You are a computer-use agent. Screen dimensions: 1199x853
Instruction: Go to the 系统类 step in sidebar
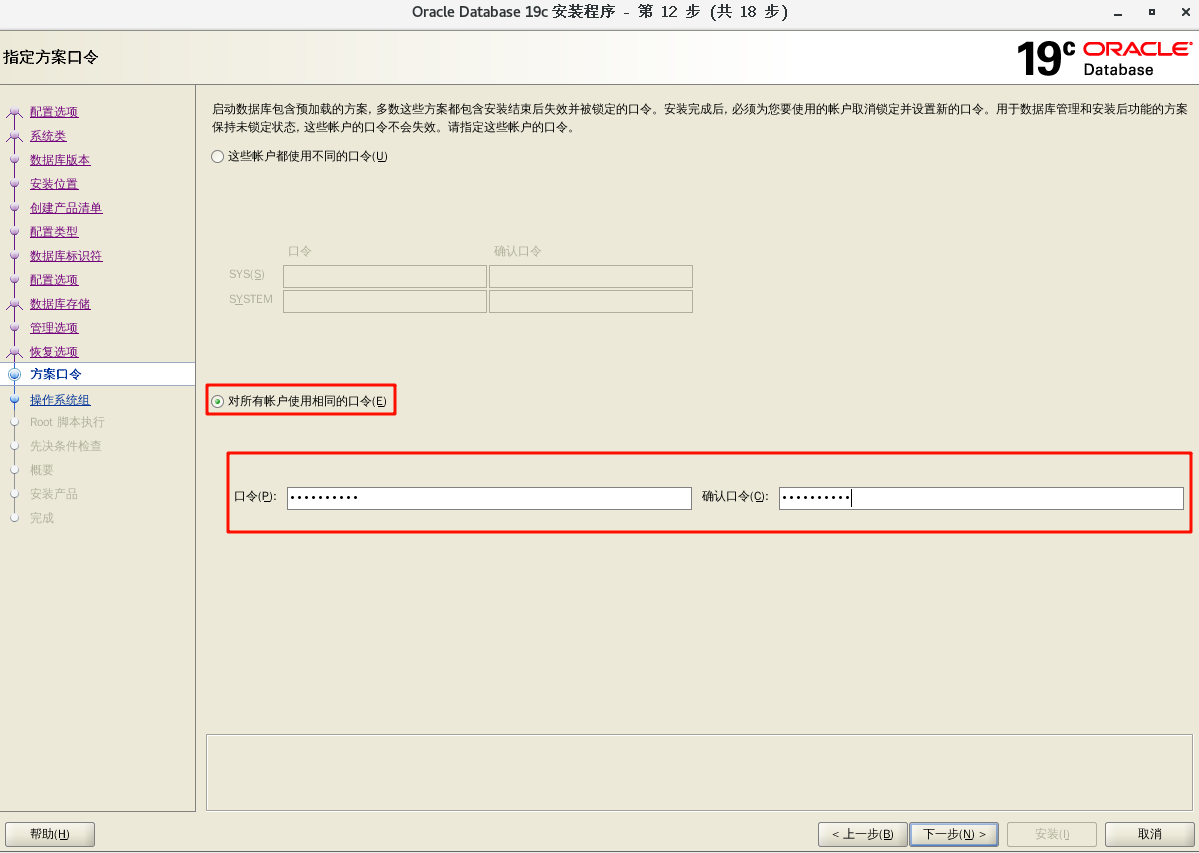48,136
